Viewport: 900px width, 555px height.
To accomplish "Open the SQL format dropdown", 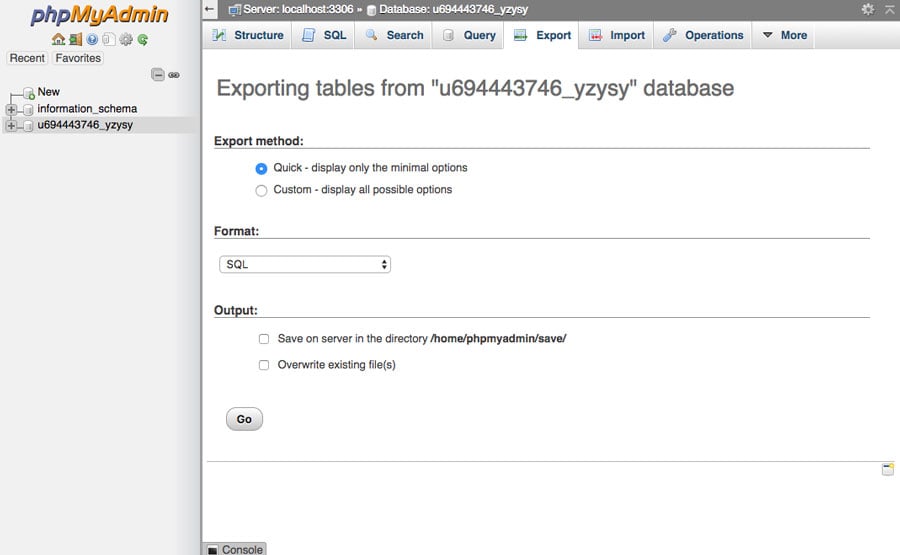I will point(305,265).
